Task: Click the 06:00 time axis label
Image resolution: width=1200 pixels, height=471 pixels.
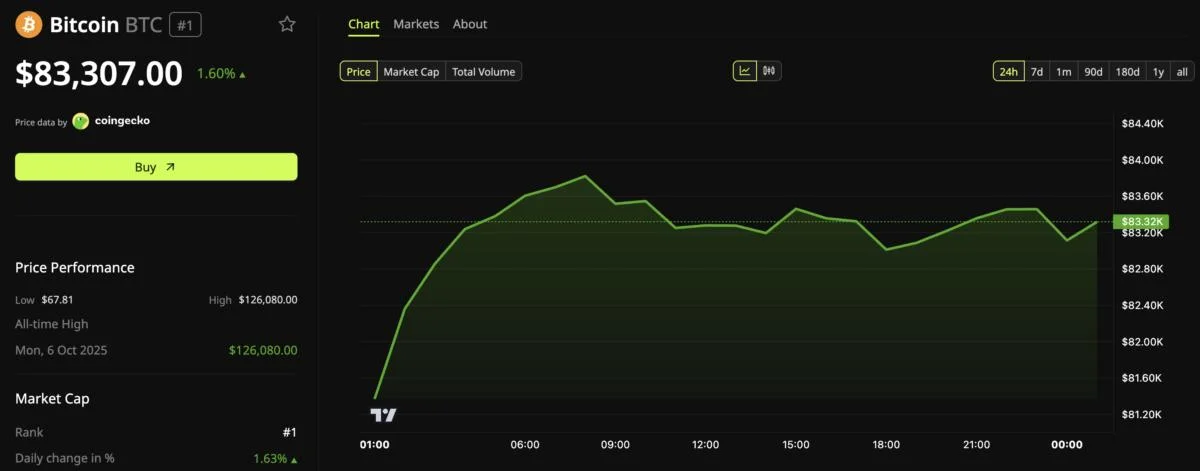Action: tap(525, 445)
